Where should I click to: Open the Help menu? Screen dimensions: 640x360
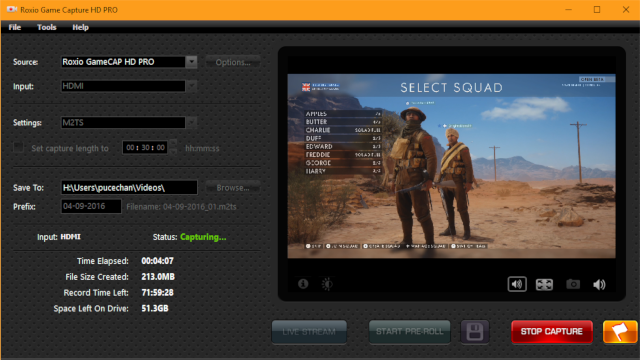(80, 27)
